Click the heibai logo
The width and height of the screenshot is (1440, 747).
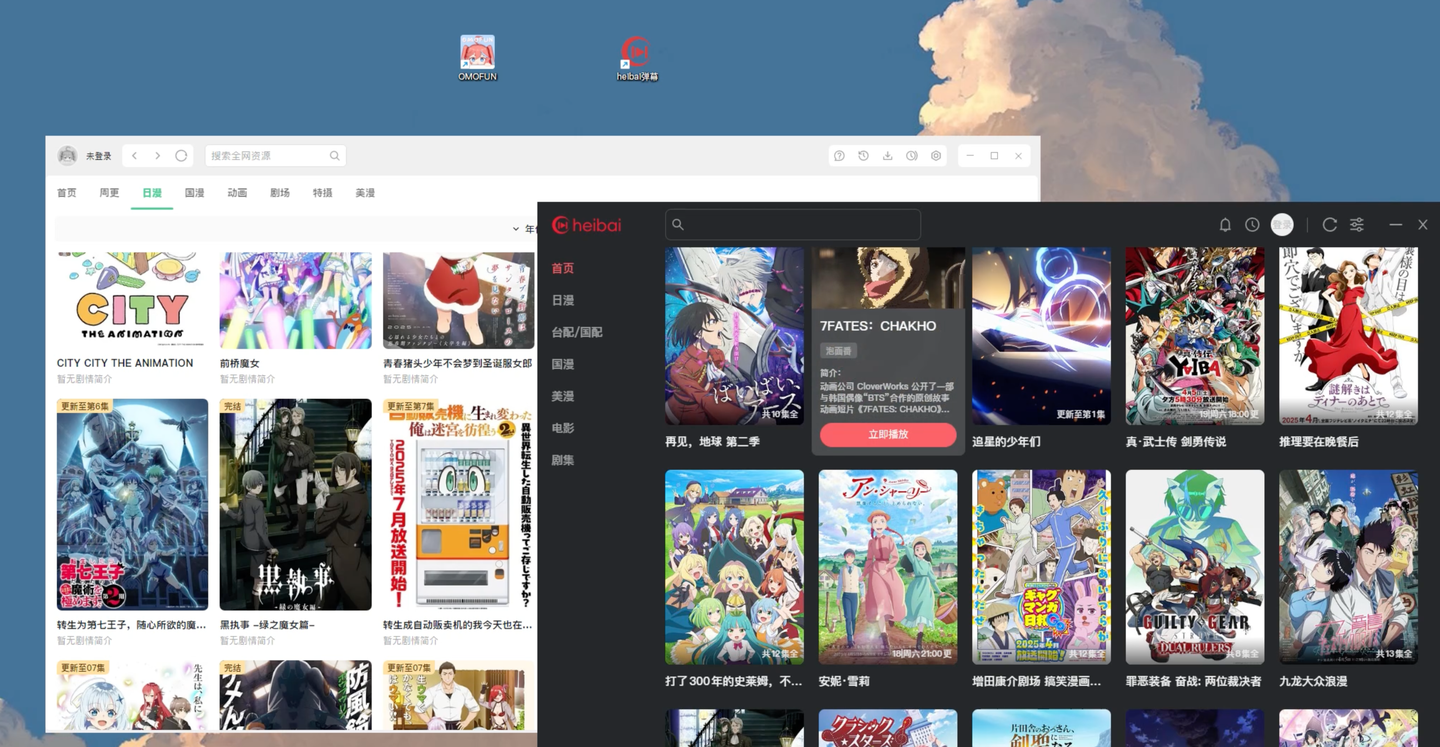pyautogui.click(x=586, y=225)
